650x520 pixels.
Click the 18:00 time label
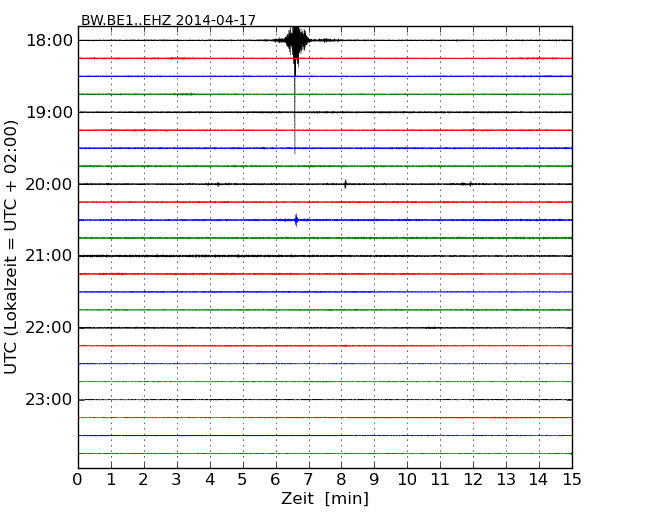49,41
